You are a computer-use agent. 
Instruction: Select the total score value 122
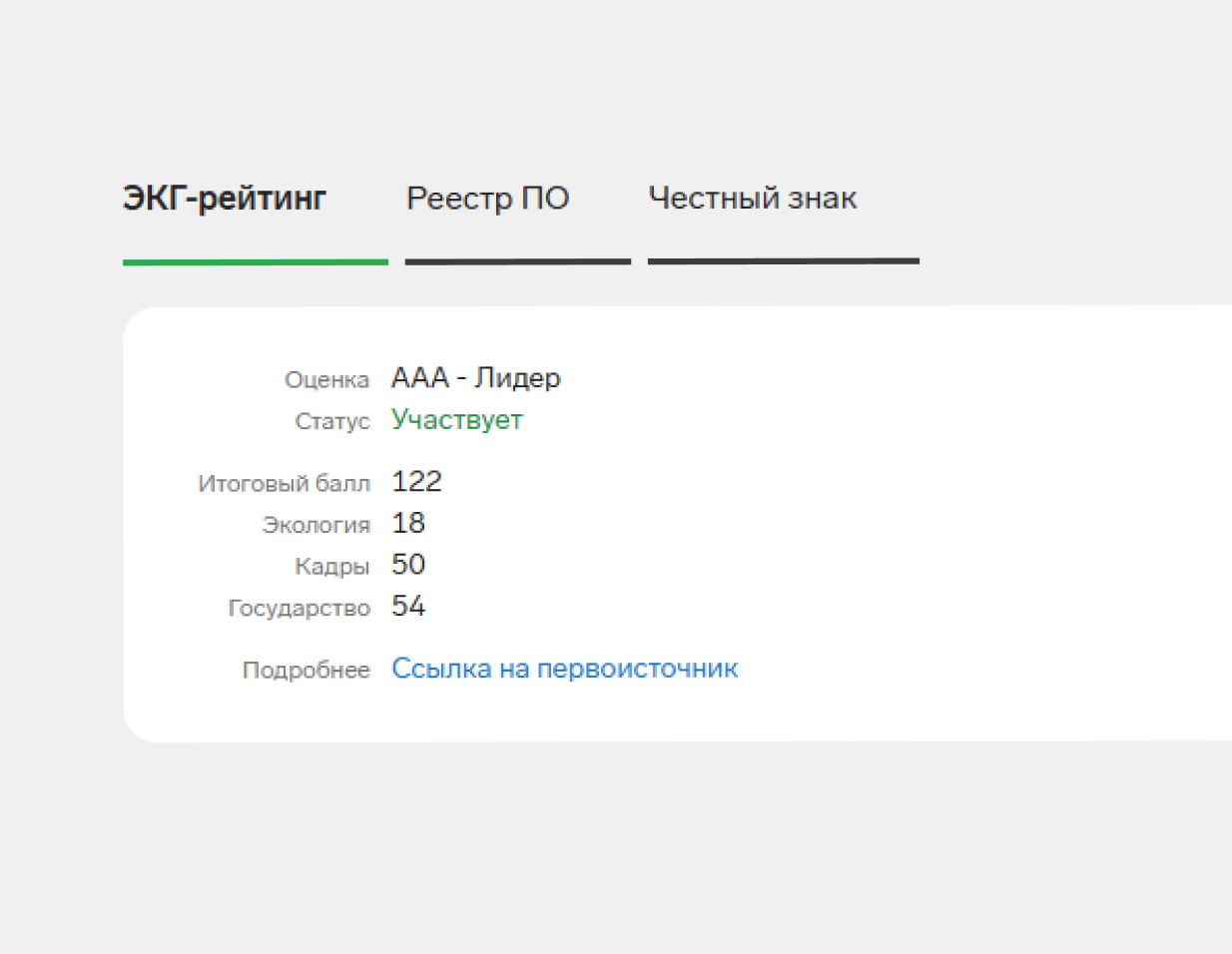[x=416, y=482]
